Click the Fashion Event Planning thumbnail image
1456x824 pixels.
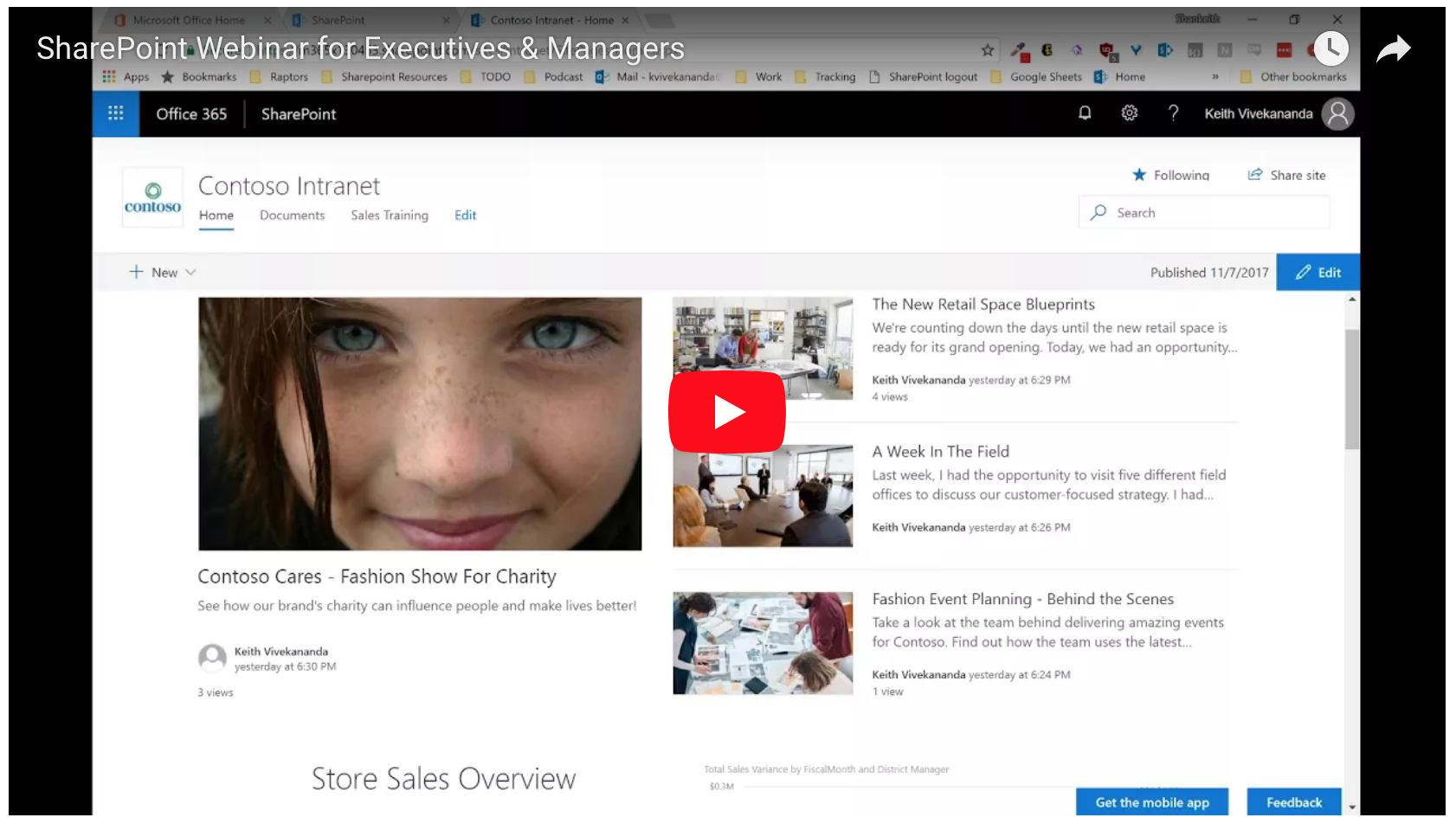763,643
